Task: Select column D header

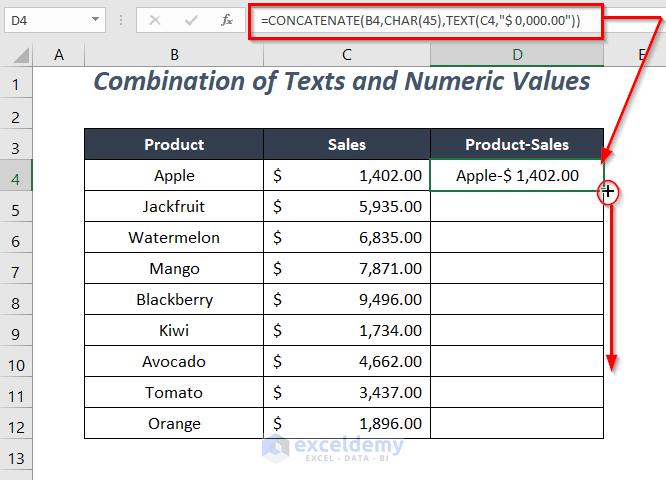Action: (516, 55)
